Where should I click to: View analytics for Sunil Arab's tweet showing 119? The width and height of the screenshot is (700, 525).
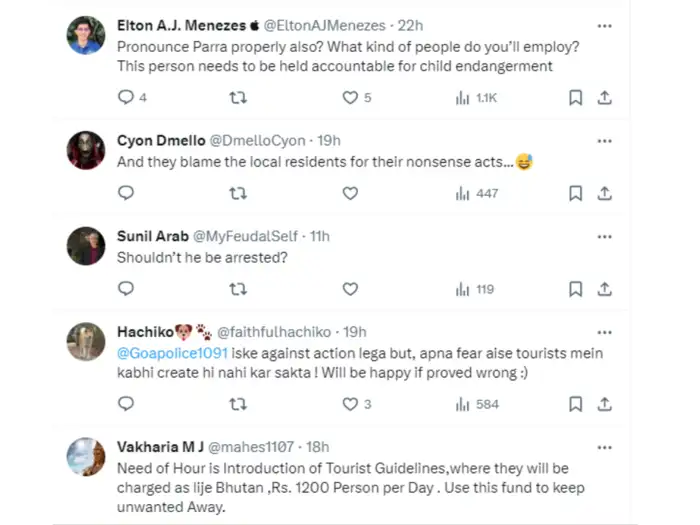coord(475,289)
